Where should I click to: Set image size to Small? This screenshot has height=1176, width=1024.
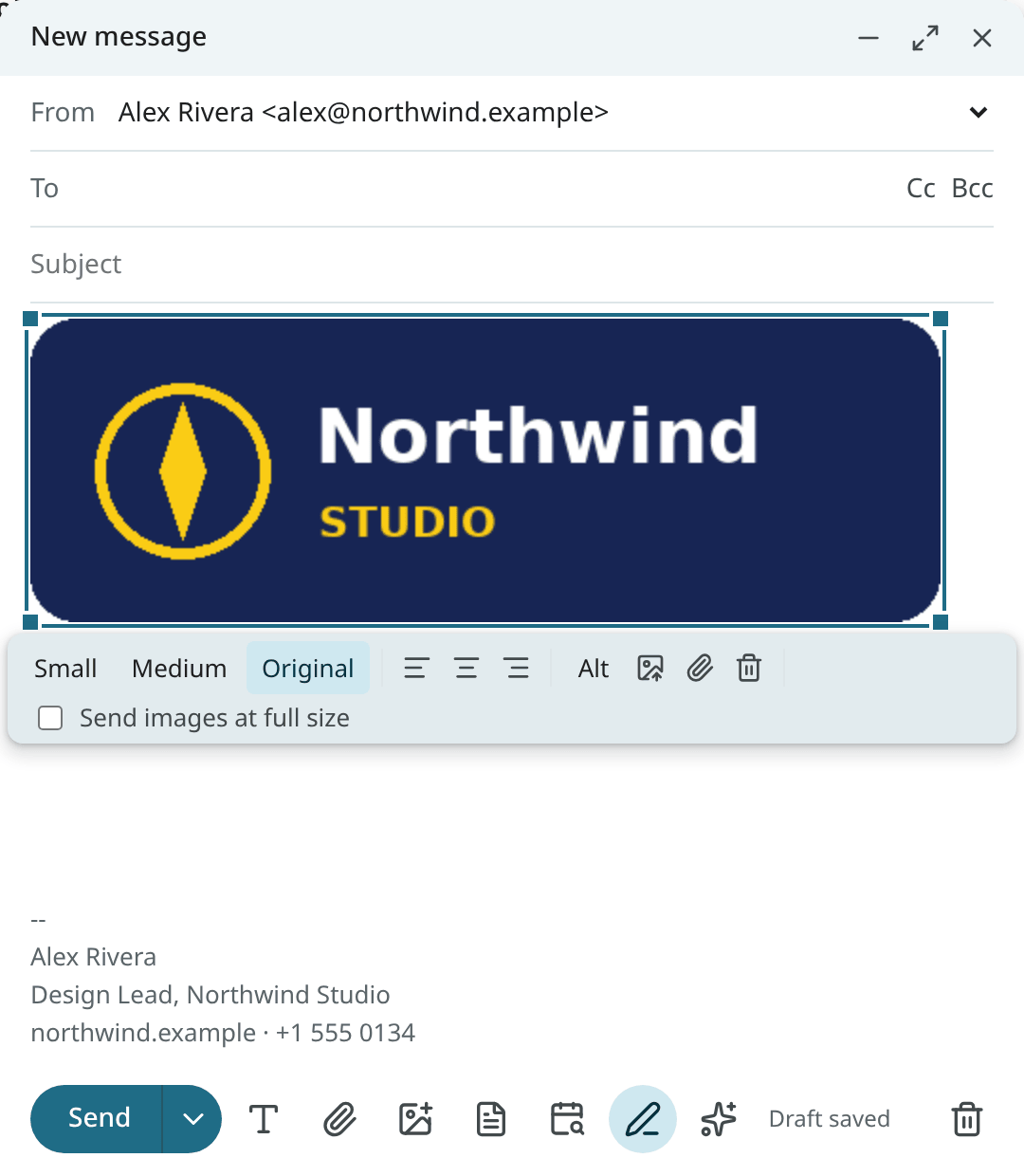65,669
